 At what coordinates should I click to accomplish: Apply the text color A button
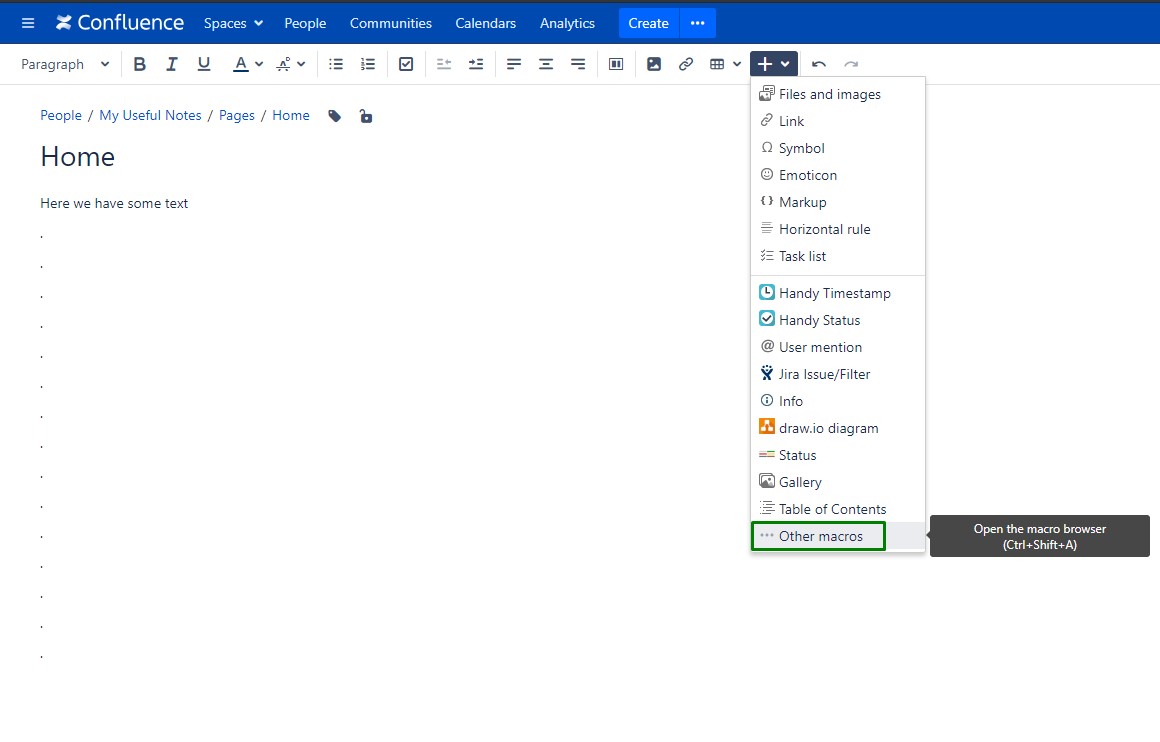[x=240, y=64]
